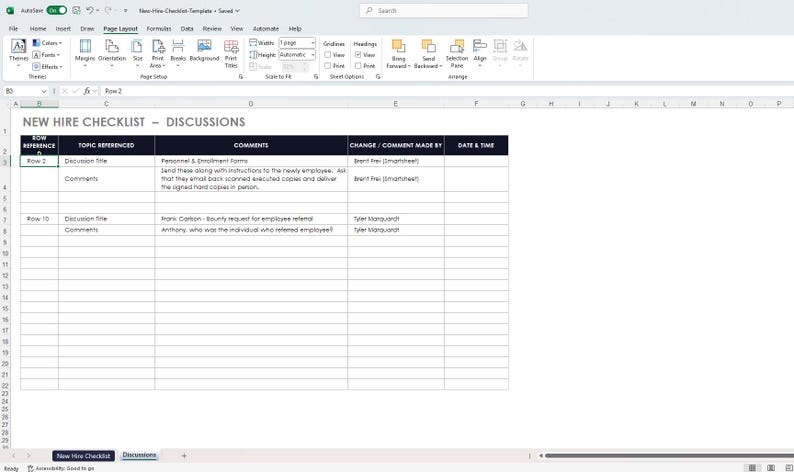Screen dimensions: 794x472
Task: Switch to the Review tab
Action: pyautogui.click(x=212, y=29)
